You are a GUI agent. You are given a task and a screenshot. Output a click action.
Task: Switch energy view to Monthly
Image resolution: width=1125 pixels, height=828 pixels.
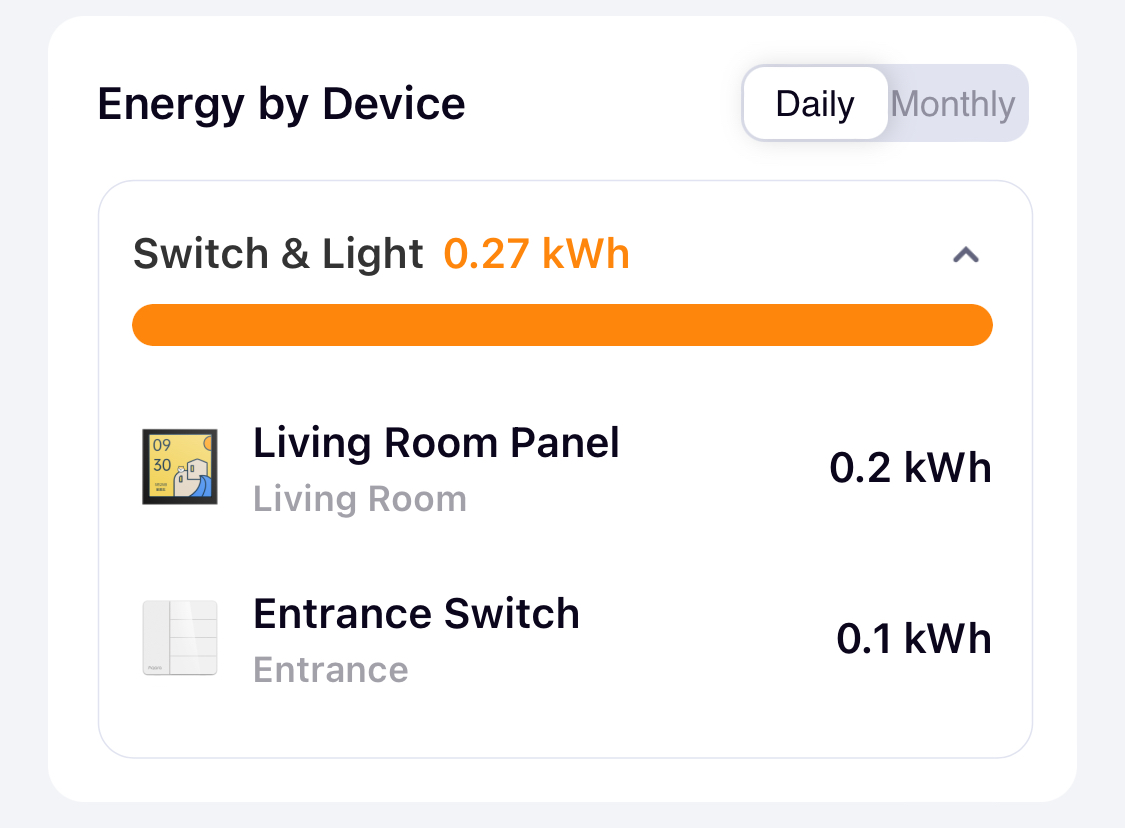pyautogui.click(x=953, y=103)
